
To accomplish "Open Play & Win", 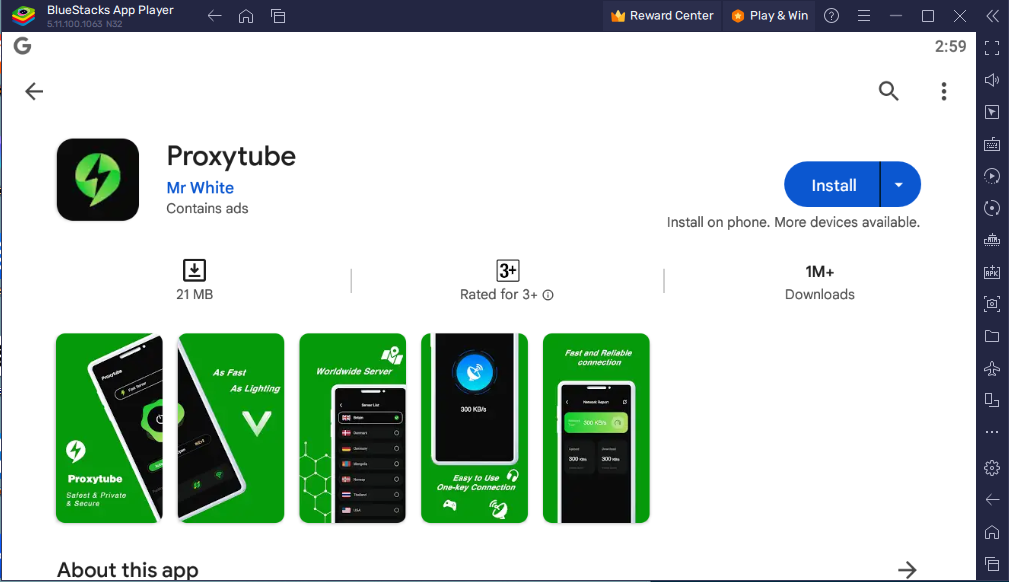I will (x=770, y=15).
